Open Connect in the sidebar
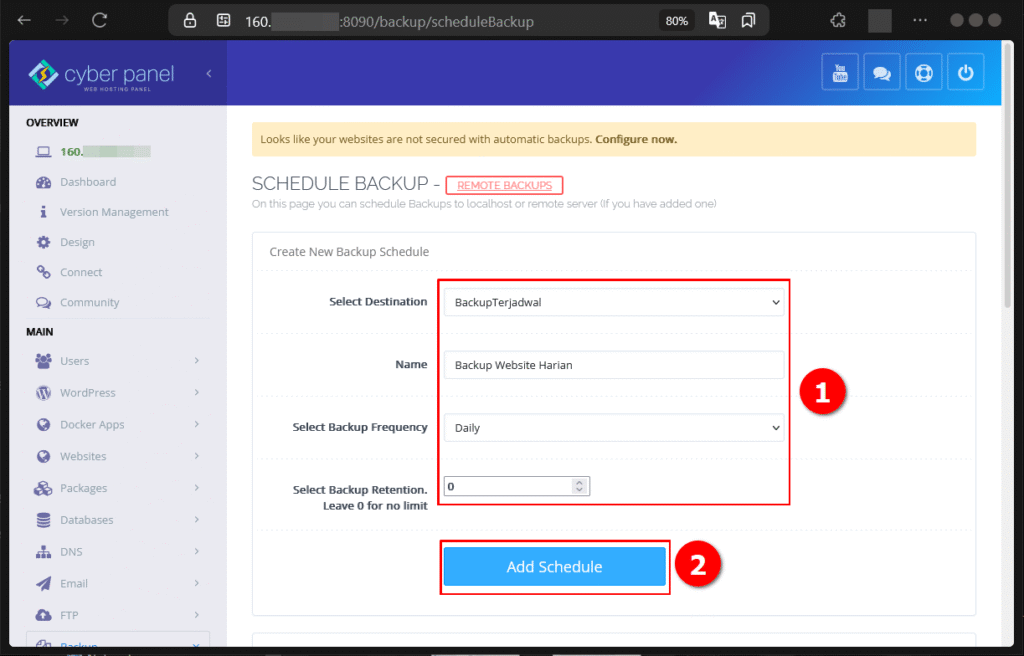 pos(81,272)
